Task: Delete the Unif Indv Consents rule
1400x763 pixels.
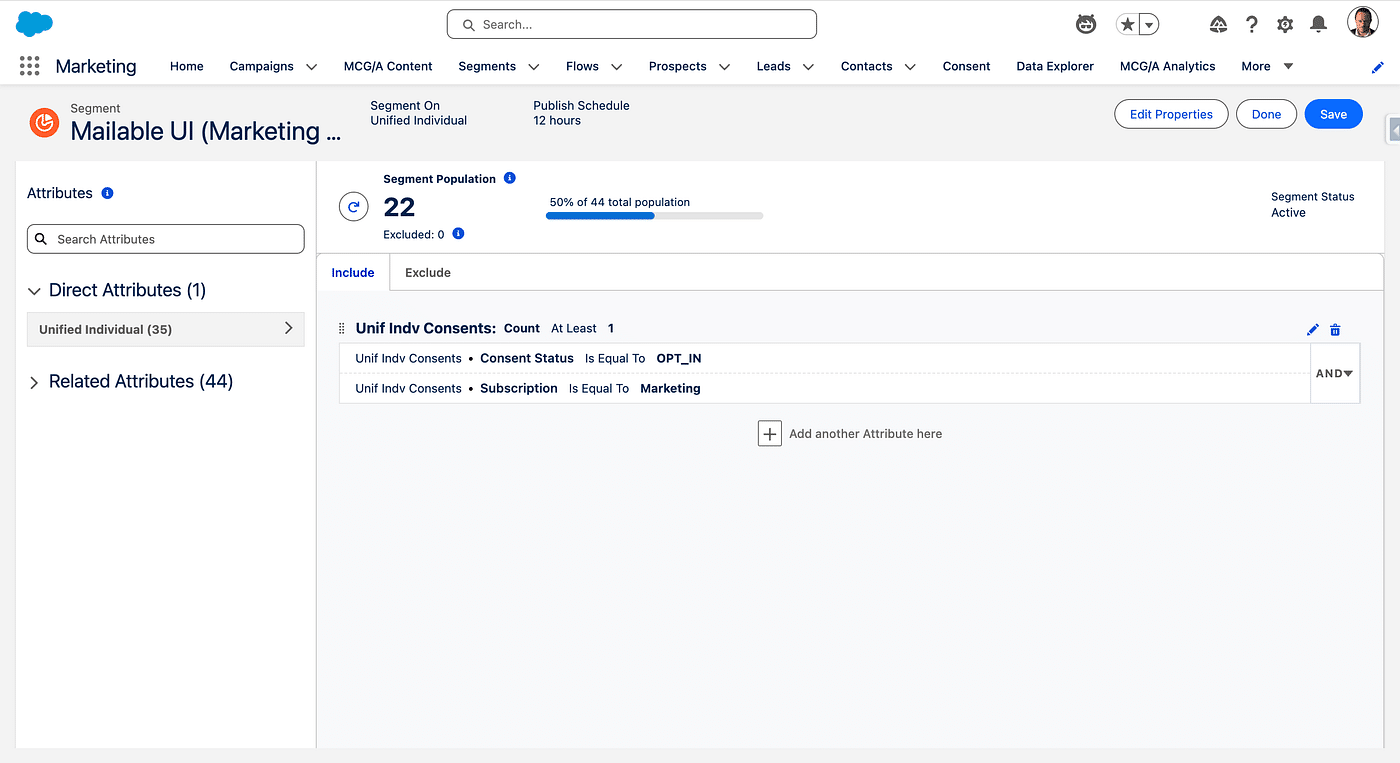Action: 1335,329
